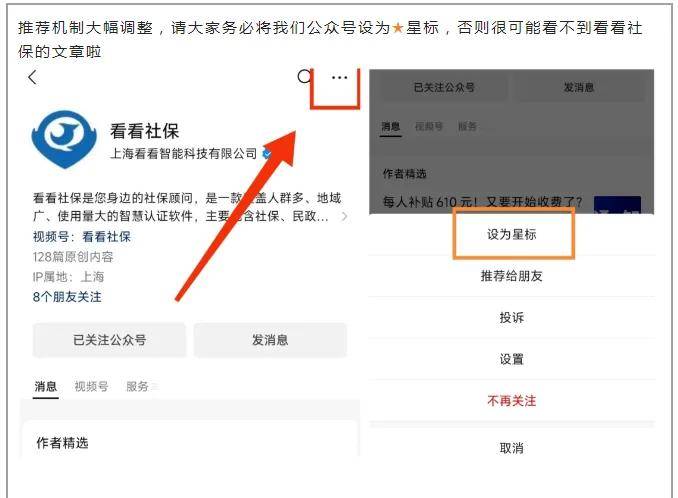Select the red 不再关注 option
The width and height of the screenshot is (678, 498).
512,401
